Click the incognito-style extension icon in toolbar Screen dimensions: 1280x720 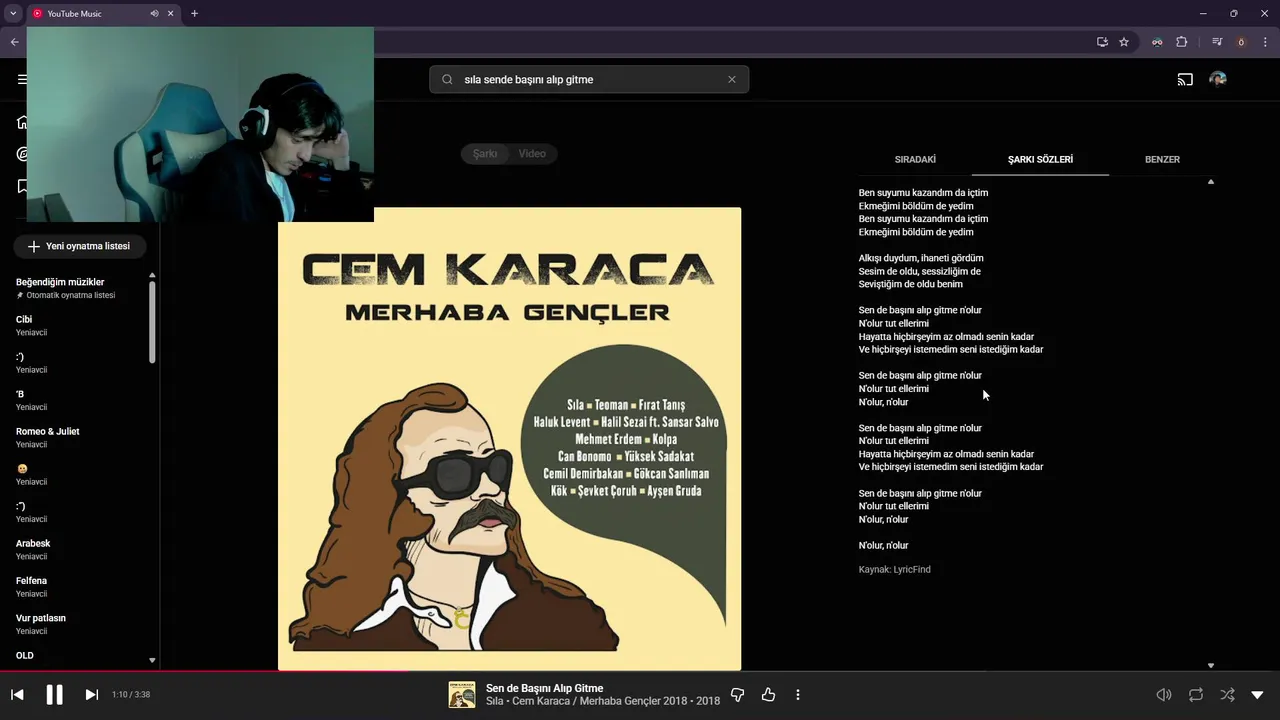click(x=1157, y=42)
